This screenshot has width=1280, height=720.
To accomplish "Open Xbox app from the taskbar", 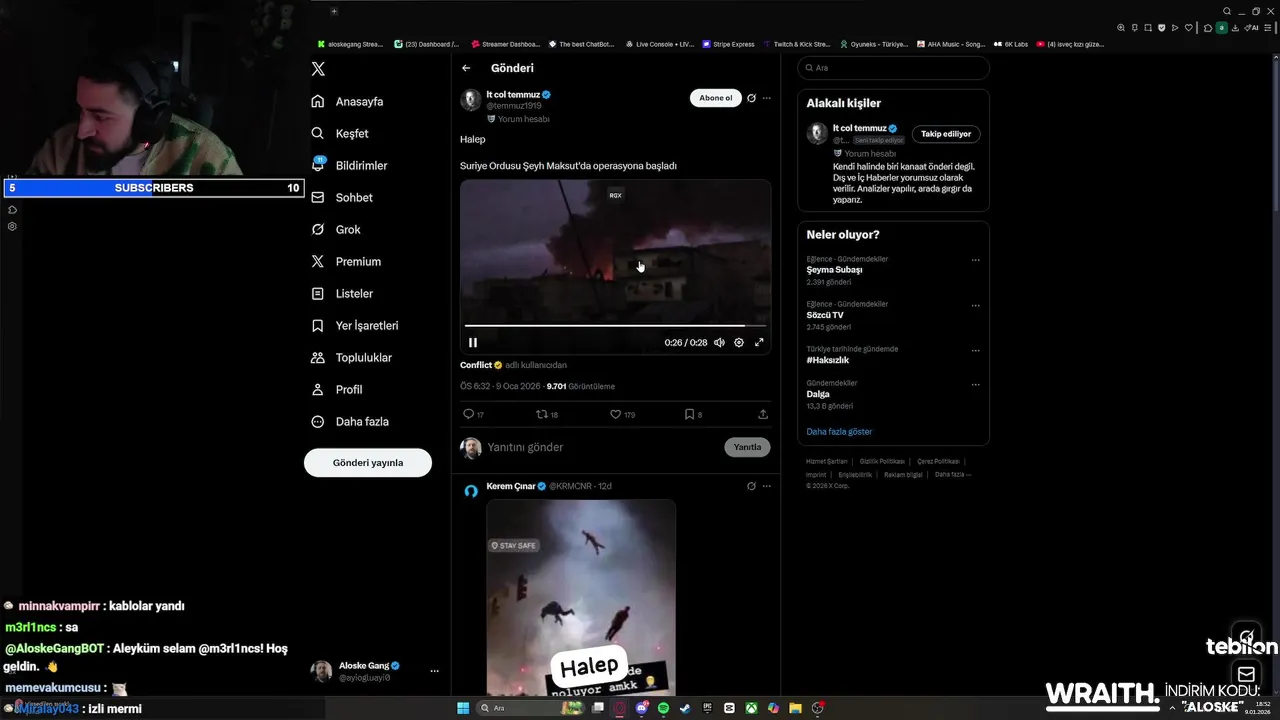I will 751,708.
